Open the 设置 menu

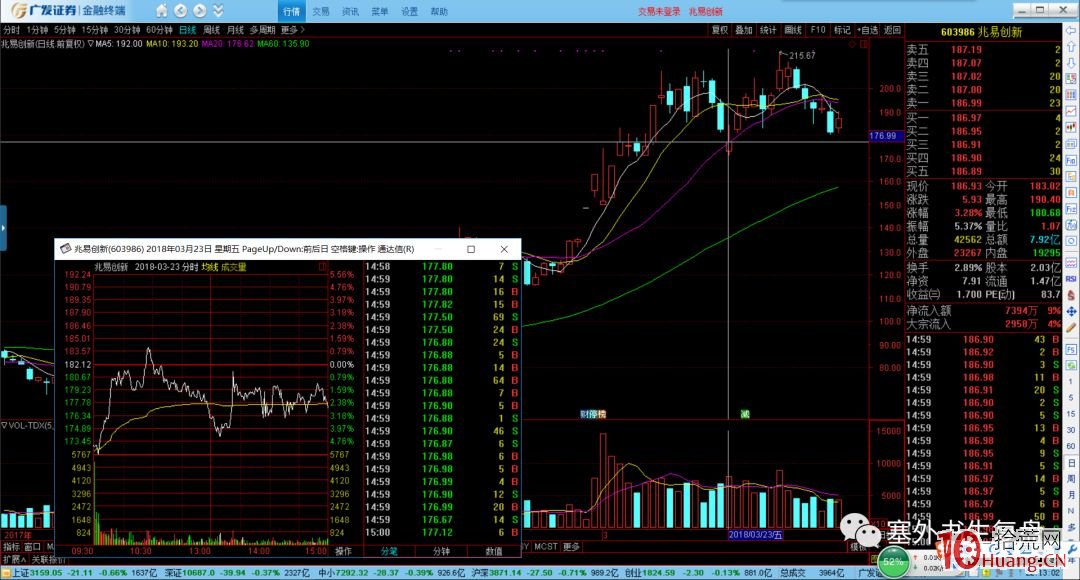click(409, 12)
